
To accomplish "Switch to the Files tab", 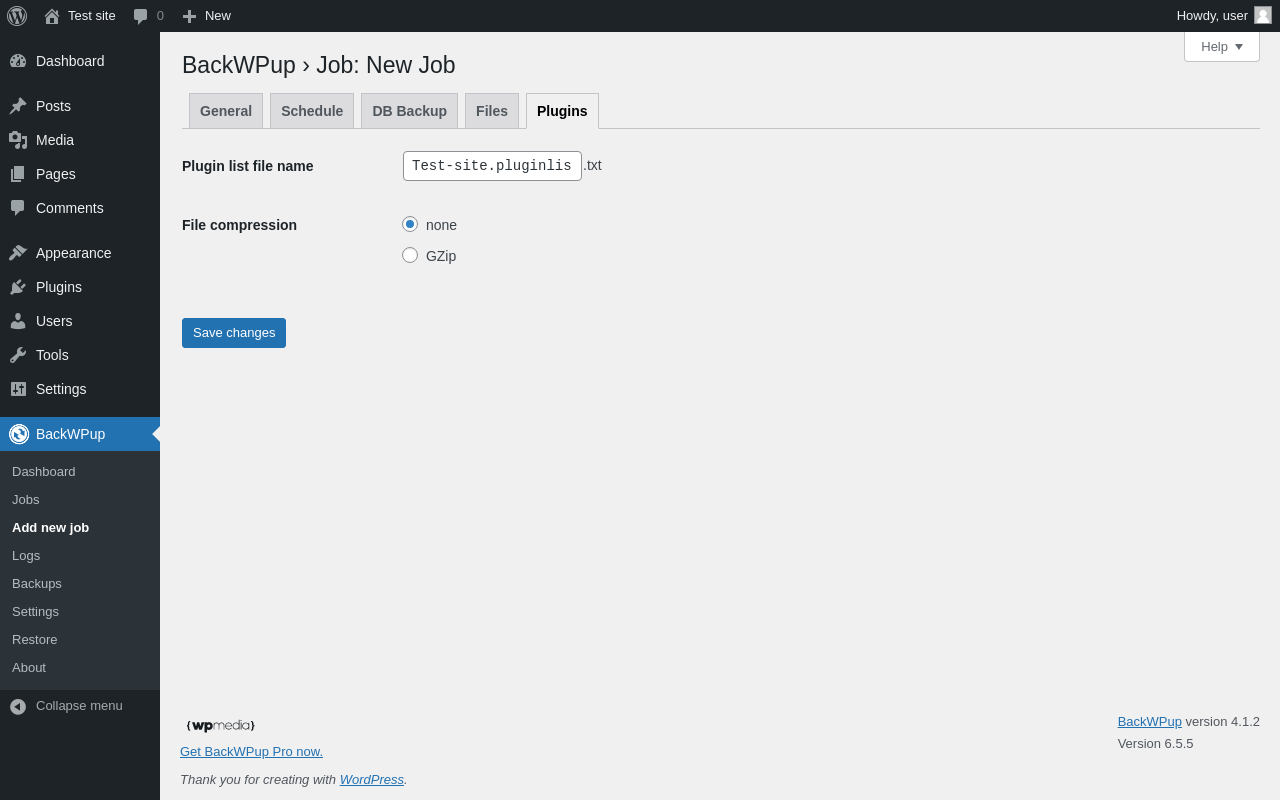I will [492, 111].
